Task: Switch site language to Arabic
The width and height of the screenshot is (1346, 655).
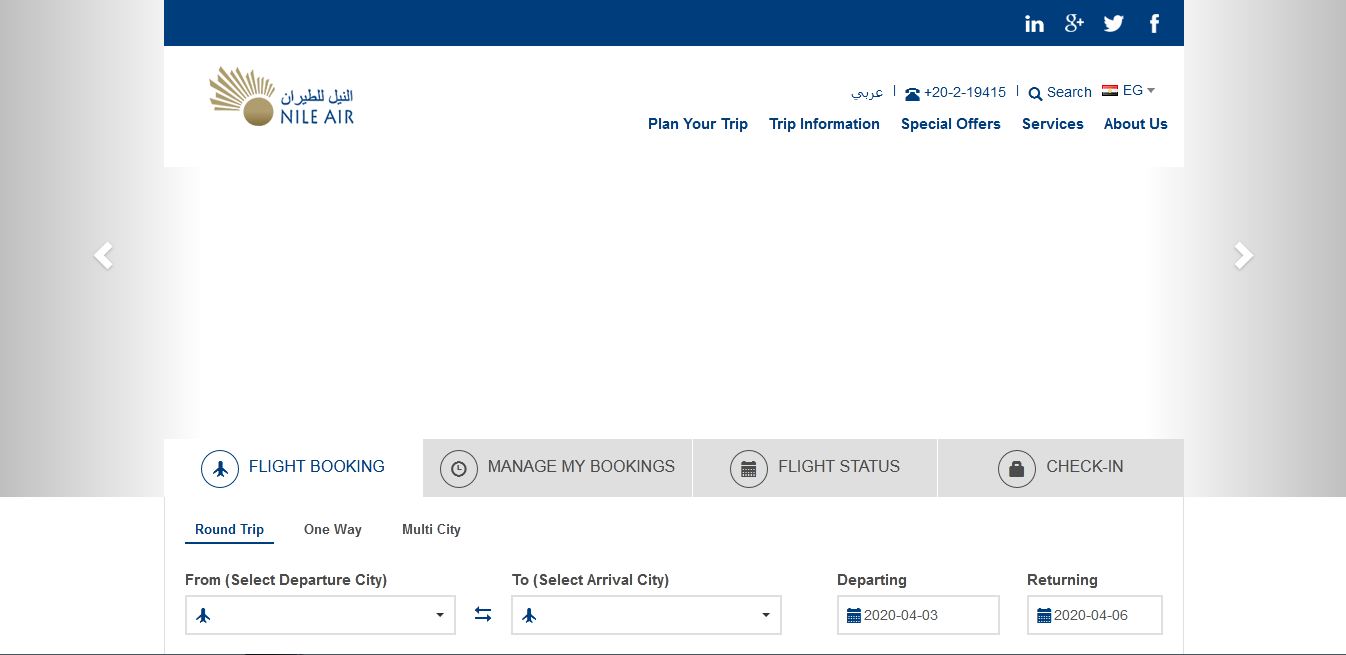Action: [867, 92]
